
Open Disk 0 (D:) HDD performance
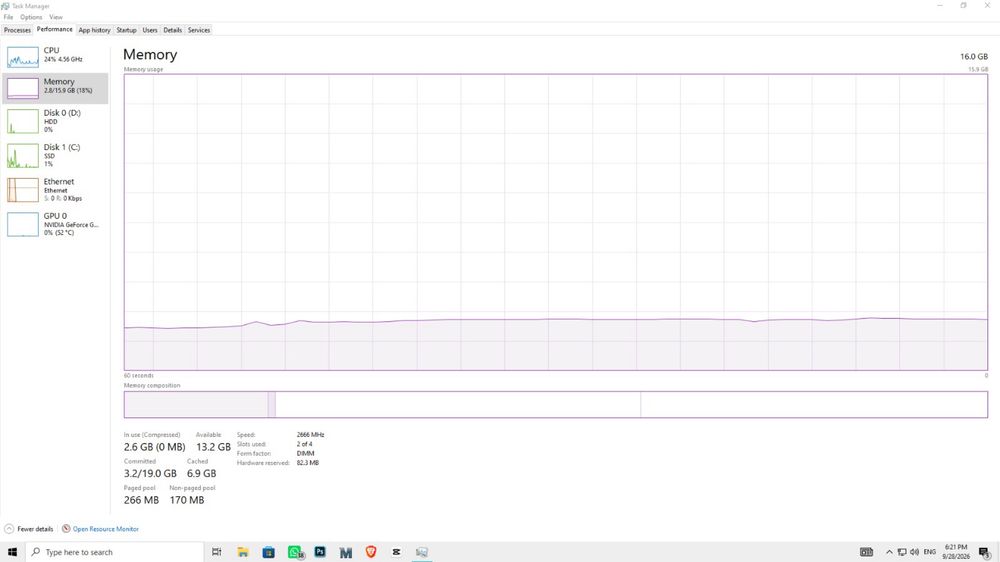pyautogui.click(x=55, y=121)
